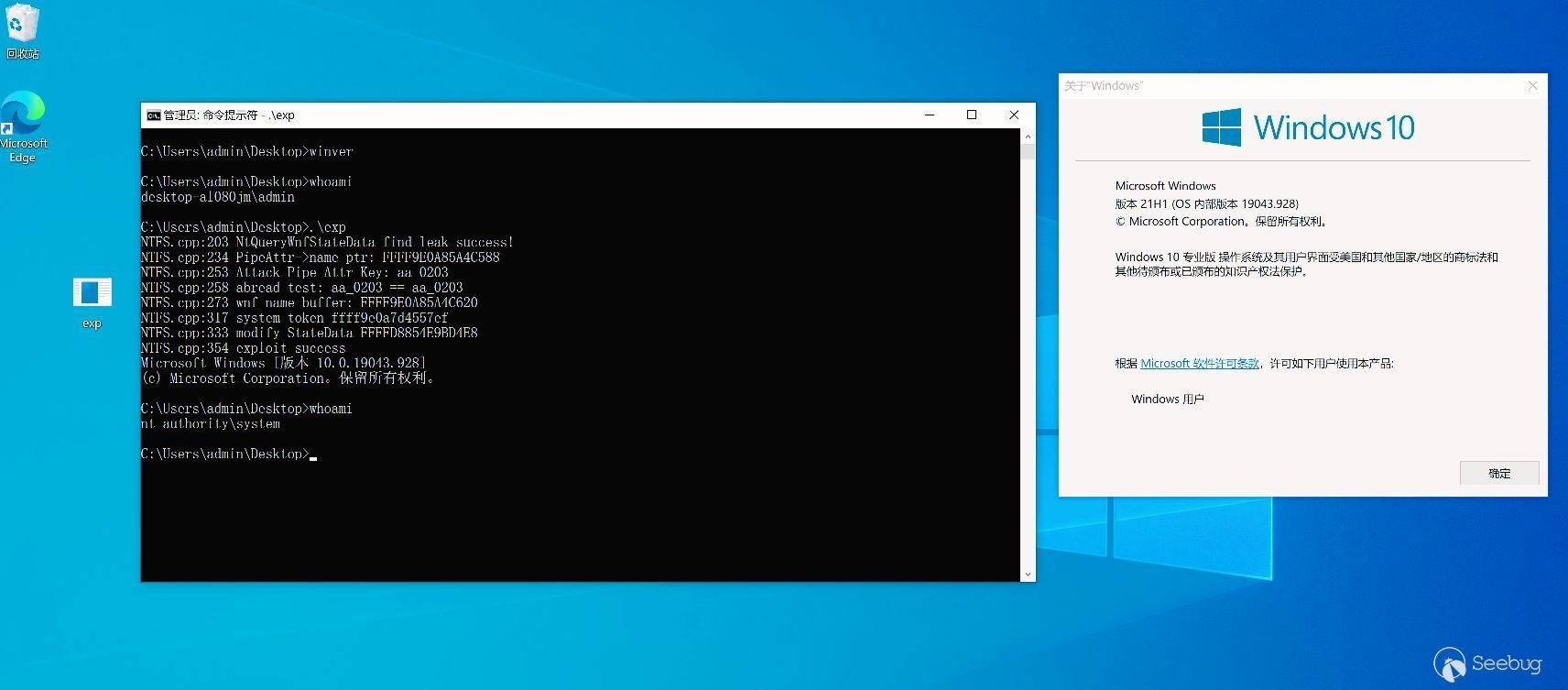
Task: Click the 'desktop-al080jm\admin' output line
Action: 218,197
